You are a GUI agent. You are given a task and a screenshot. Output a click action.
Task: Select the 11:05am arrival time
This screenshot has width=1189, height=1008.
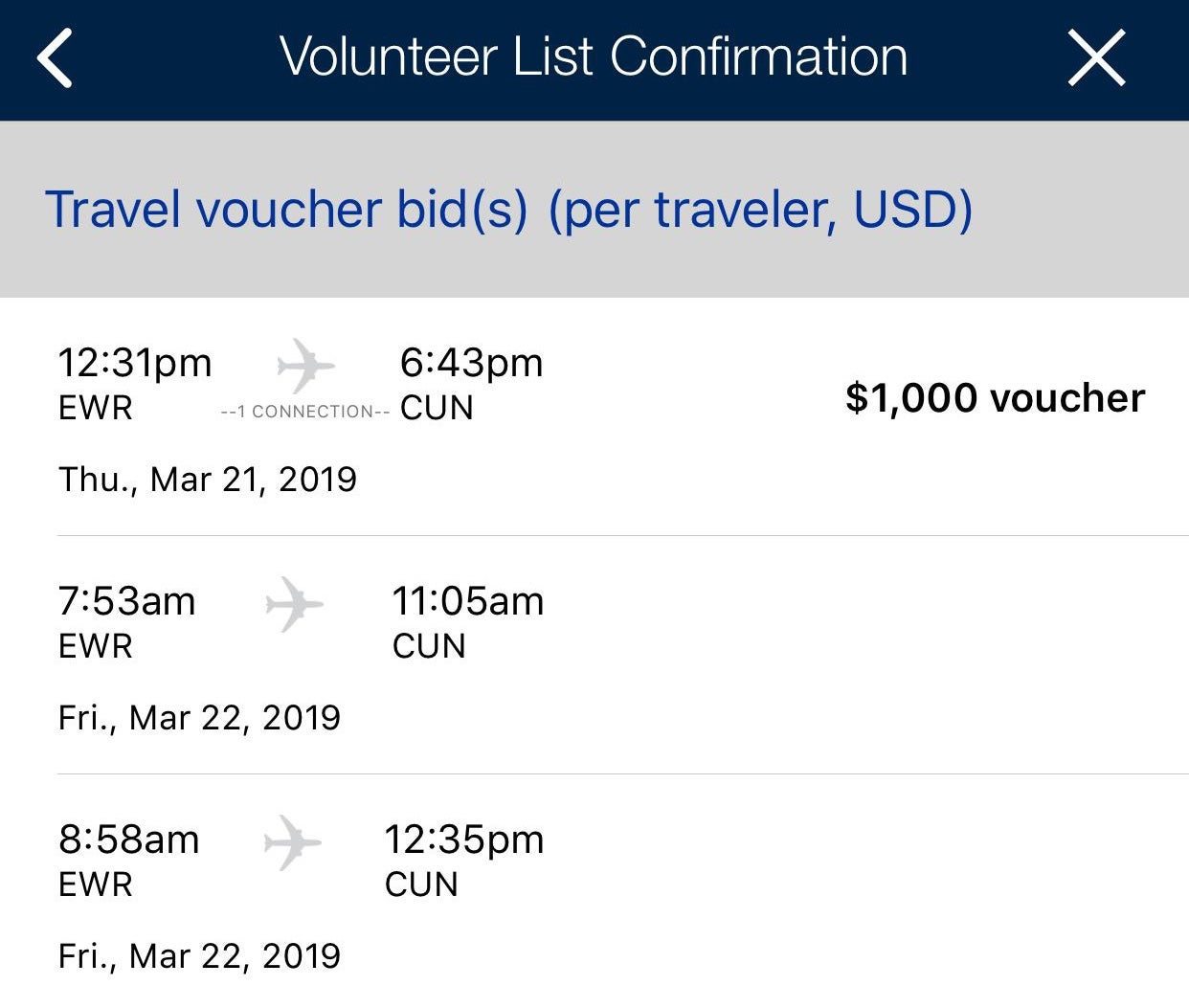468,602
